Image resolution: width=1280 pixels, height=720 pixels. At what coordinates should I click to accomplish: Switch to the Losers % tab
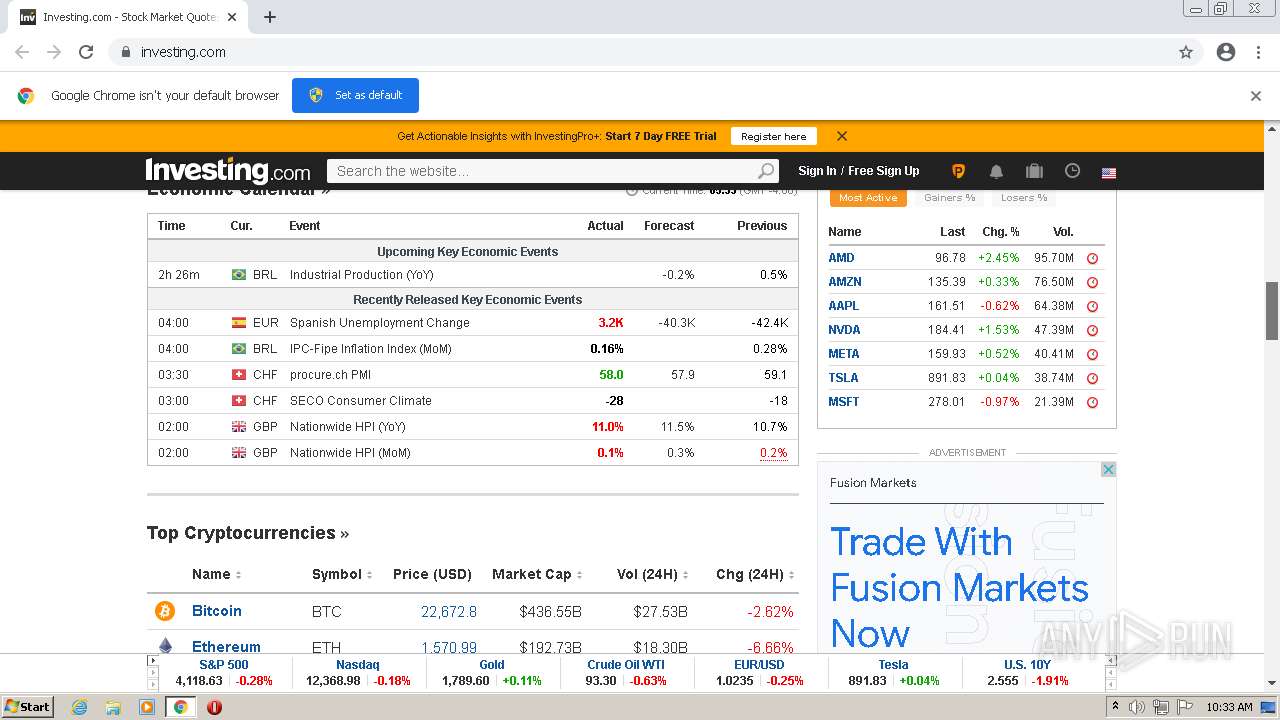point(1024,198)
